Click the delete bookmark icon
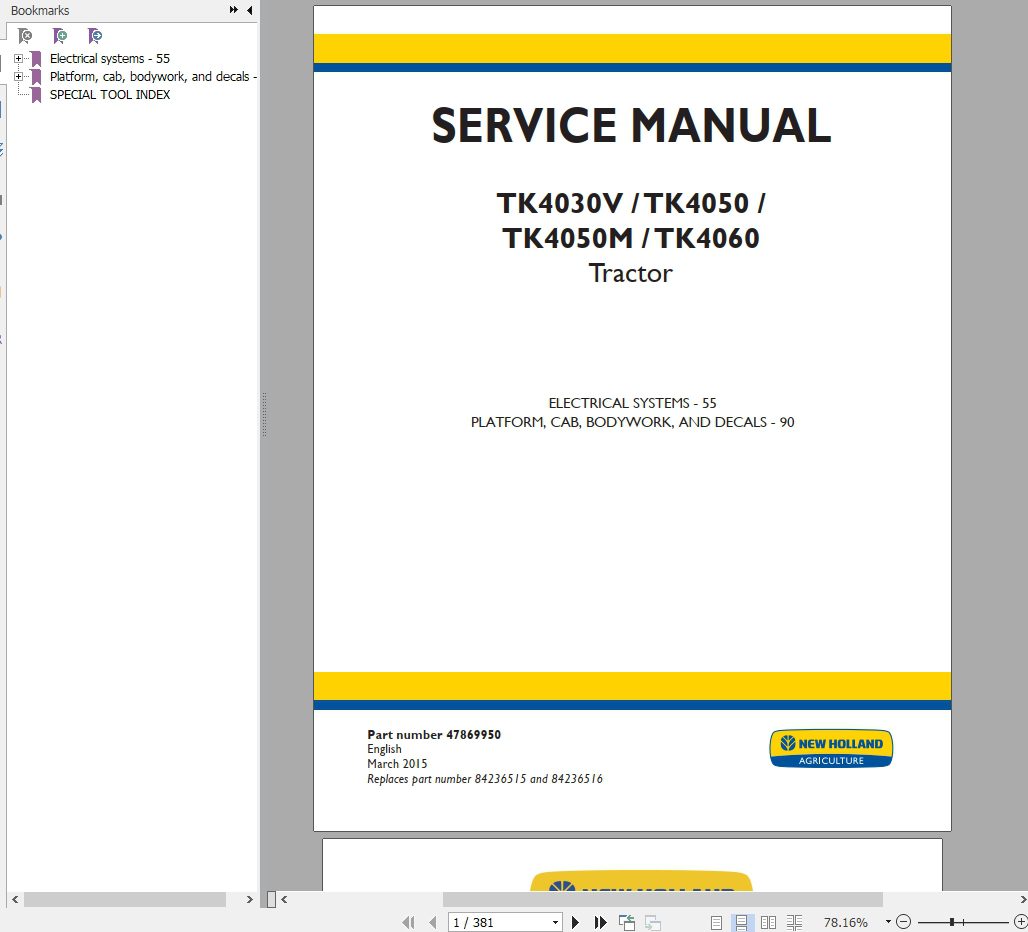Image resolution: width=1028 pixels, height=932 pixels. [25, 35]
